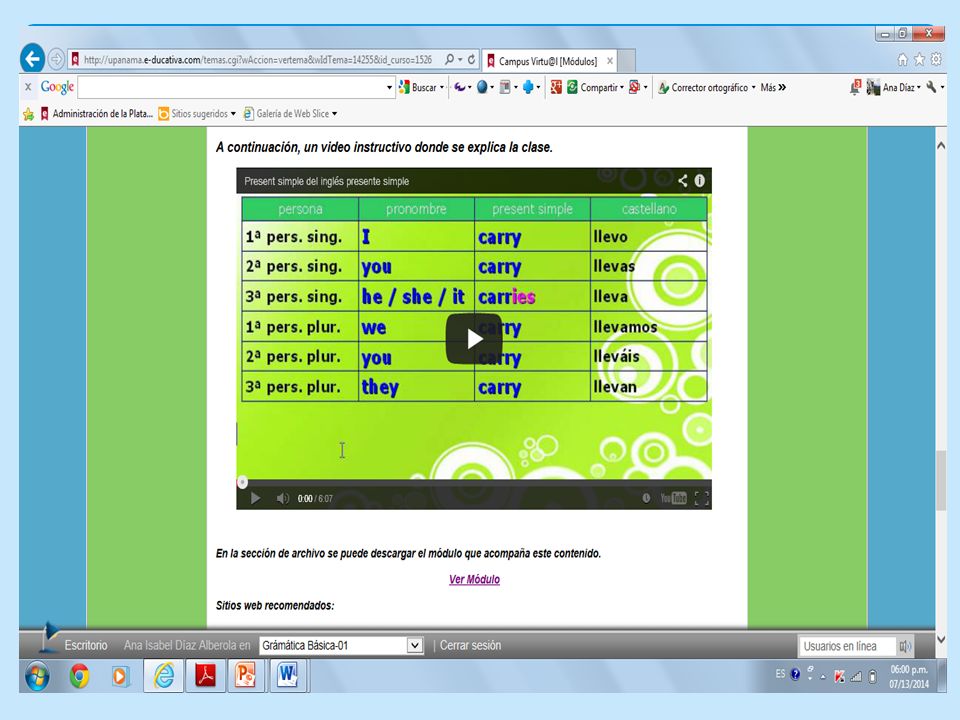Close the Campus Virtu@l tab
Image resolution: width=960 pixels, height=720 pixels.
[x=610, y=61]
